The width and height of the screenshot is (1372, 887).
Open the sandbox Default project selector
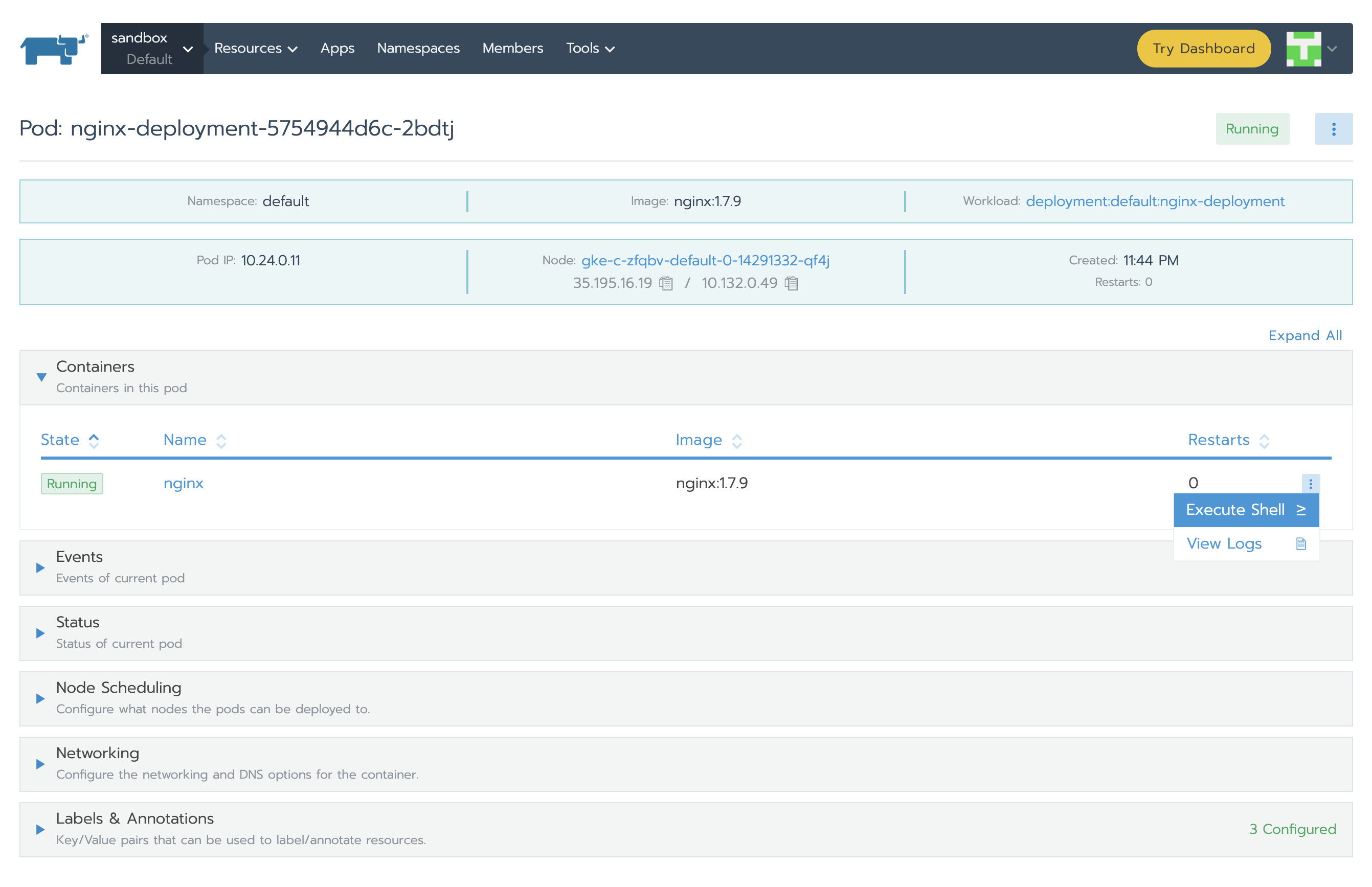pyautogui.click(x=151, y=49)
